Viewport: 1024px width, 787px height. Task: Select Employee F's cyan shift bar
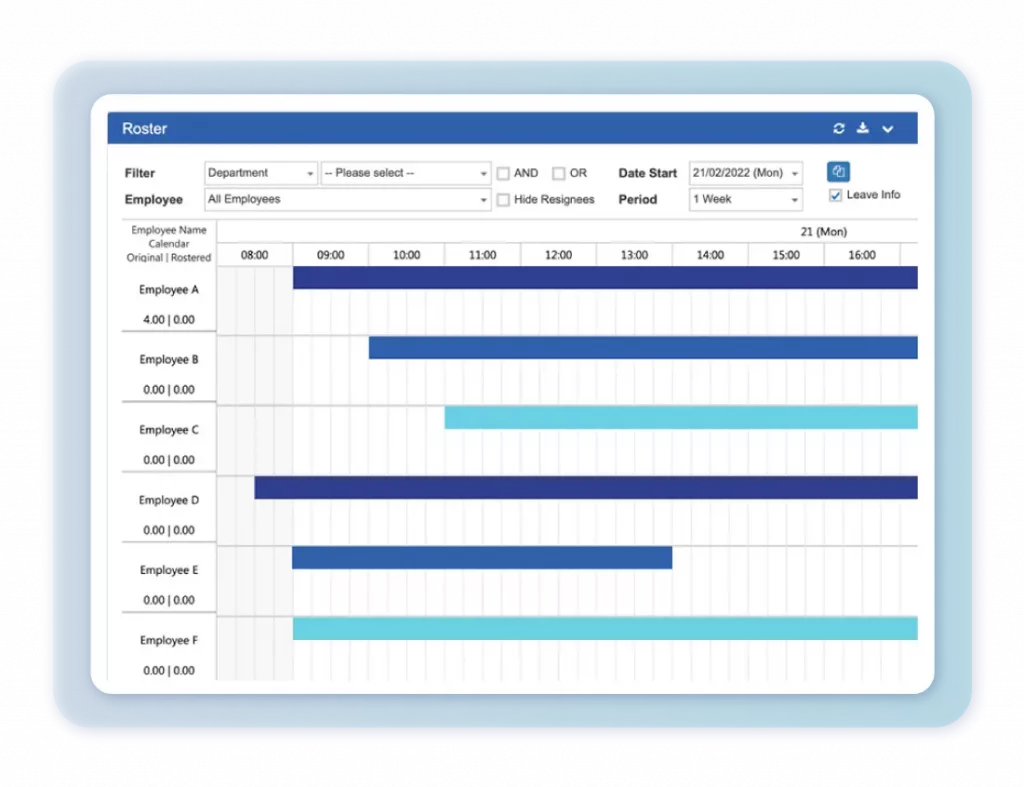pos(605,628)
